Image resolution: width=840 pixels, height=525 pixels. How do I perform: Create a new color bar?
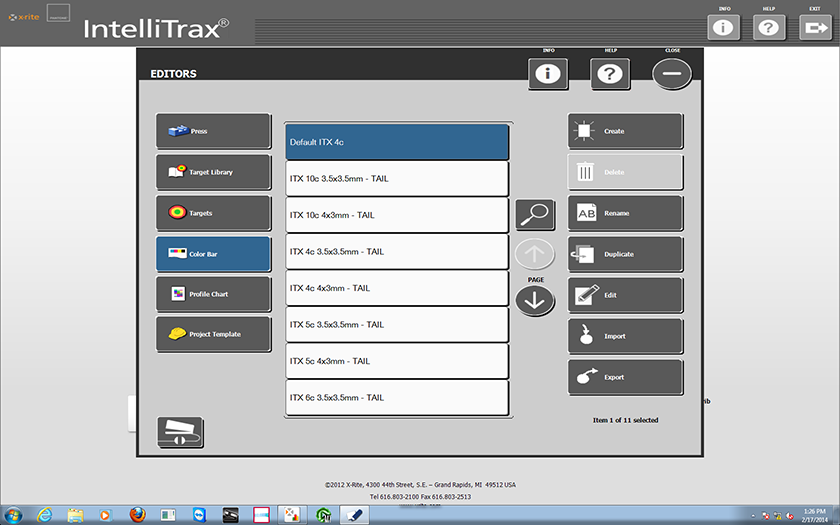pyautogui.click(x=625, y=131)
